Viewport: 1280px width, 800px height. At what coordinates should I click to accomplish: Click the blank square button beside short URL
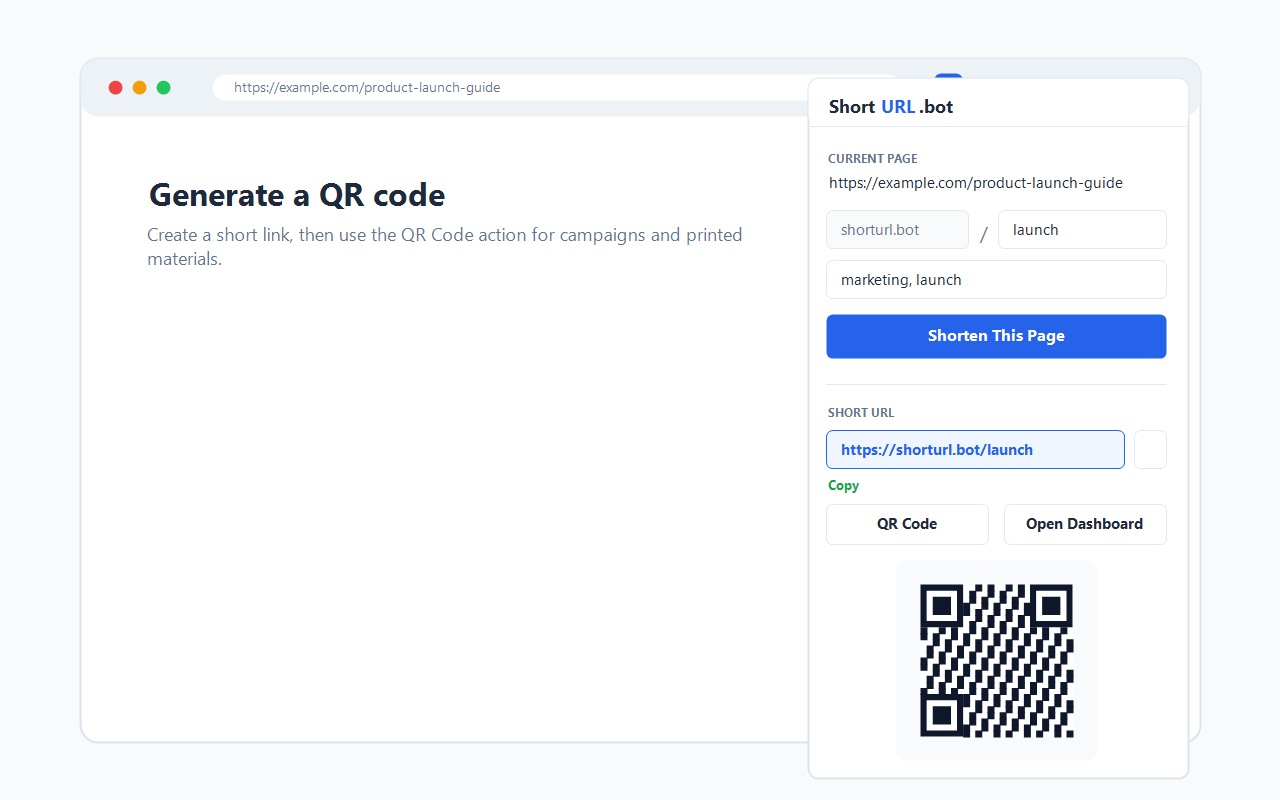coord(1150,450)
